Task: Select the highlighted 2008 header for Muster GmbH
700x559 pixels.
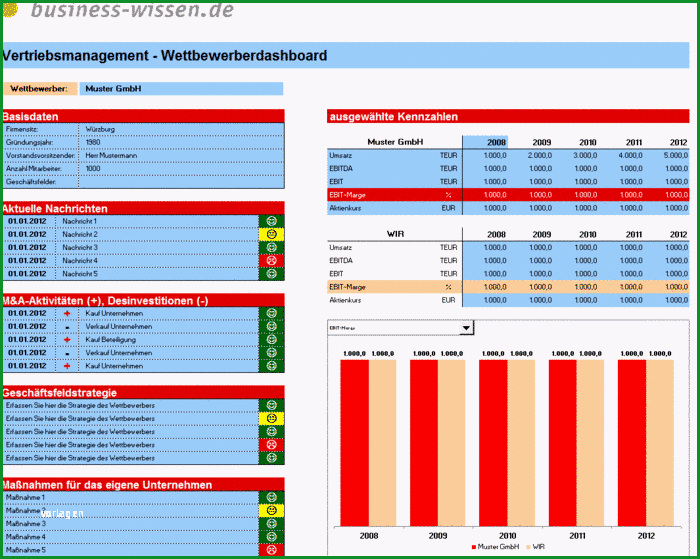Action: point(485,142)
